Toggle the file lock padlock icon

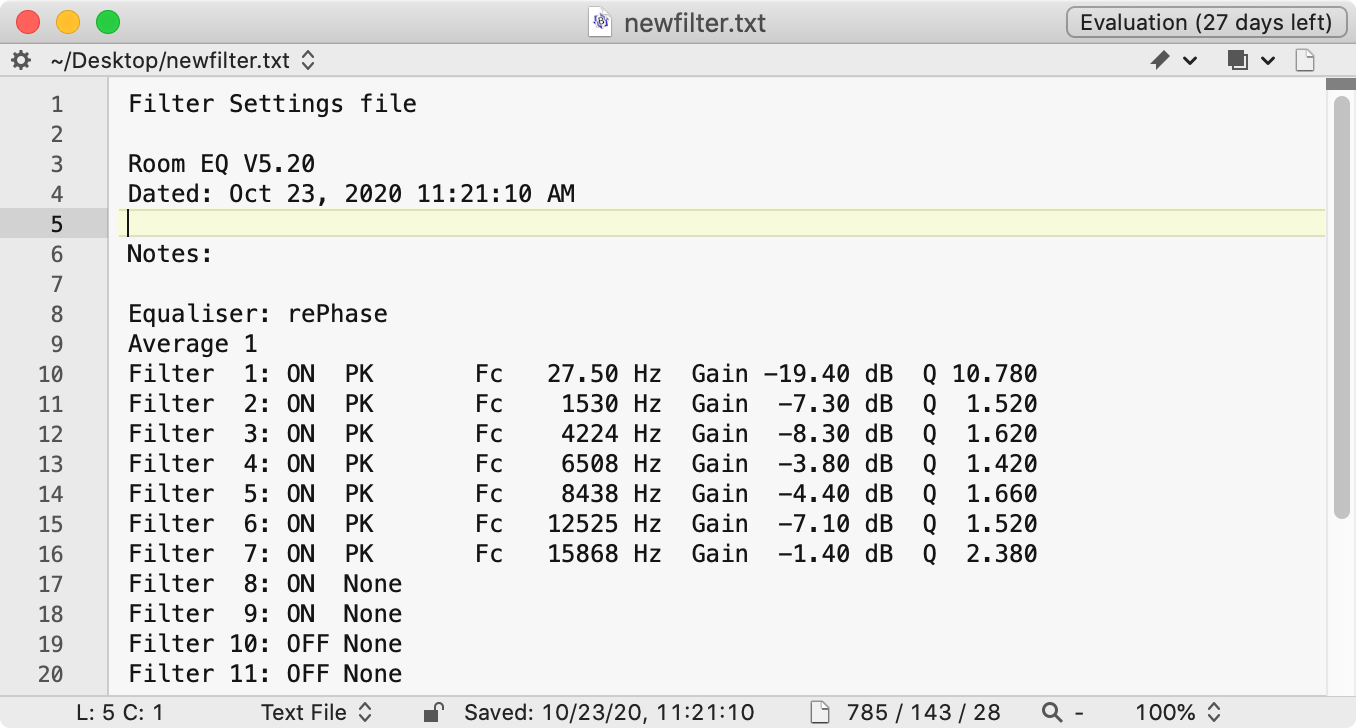coord(433,713)
